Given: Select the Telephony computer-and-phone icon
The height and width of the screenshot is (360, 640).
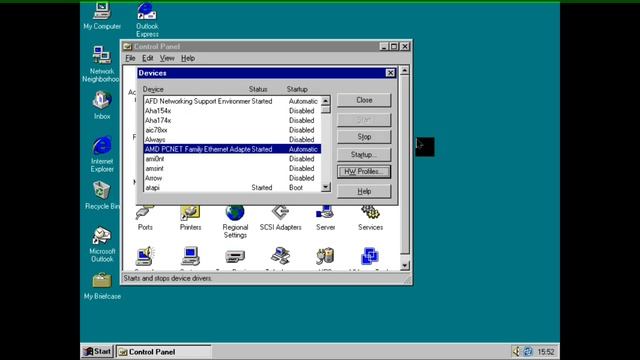Looking at the screenshot, I should coord(280,257).
